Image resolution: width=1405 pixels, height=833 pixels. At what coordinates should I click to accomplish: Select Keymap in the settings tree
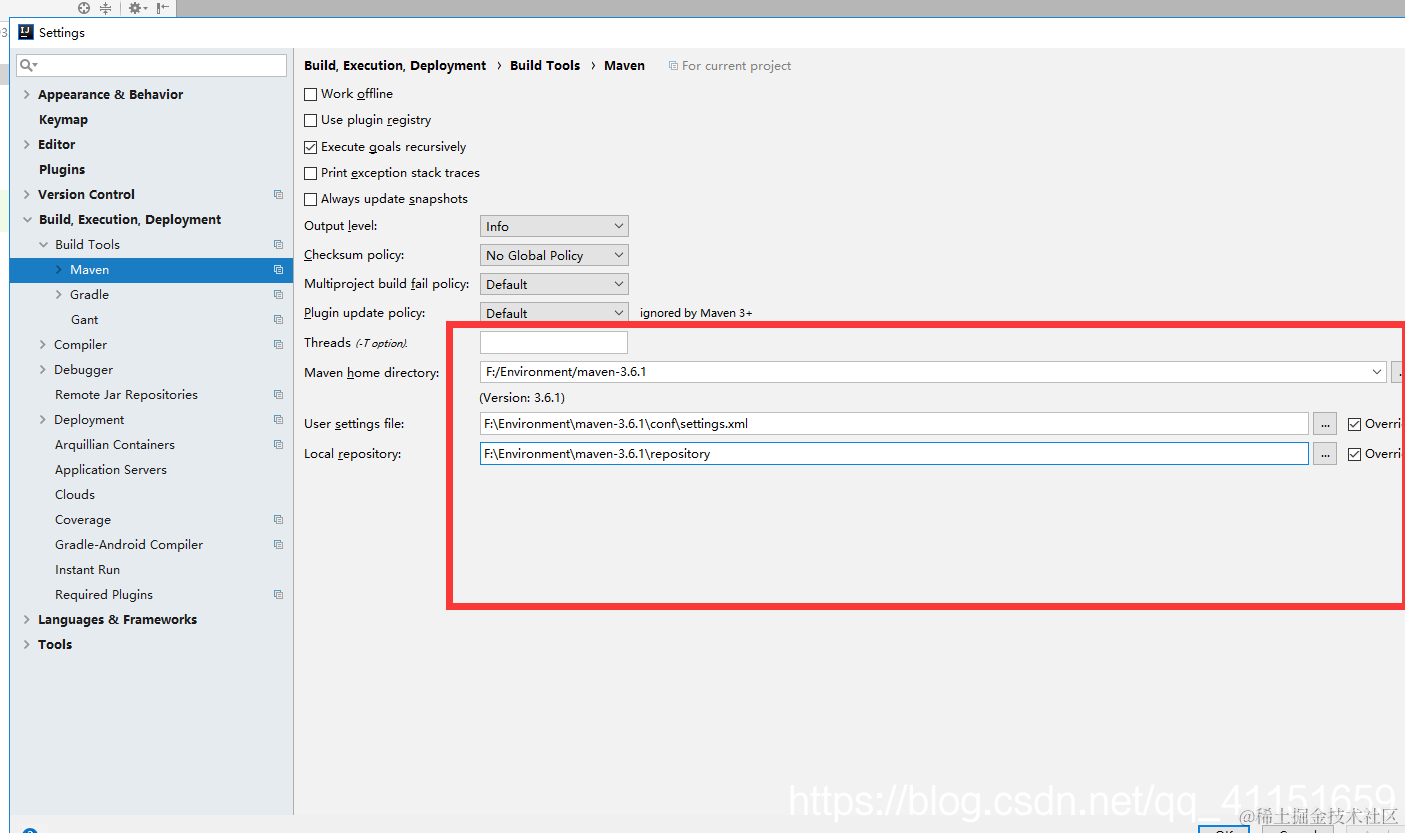(x=63, y=120)
